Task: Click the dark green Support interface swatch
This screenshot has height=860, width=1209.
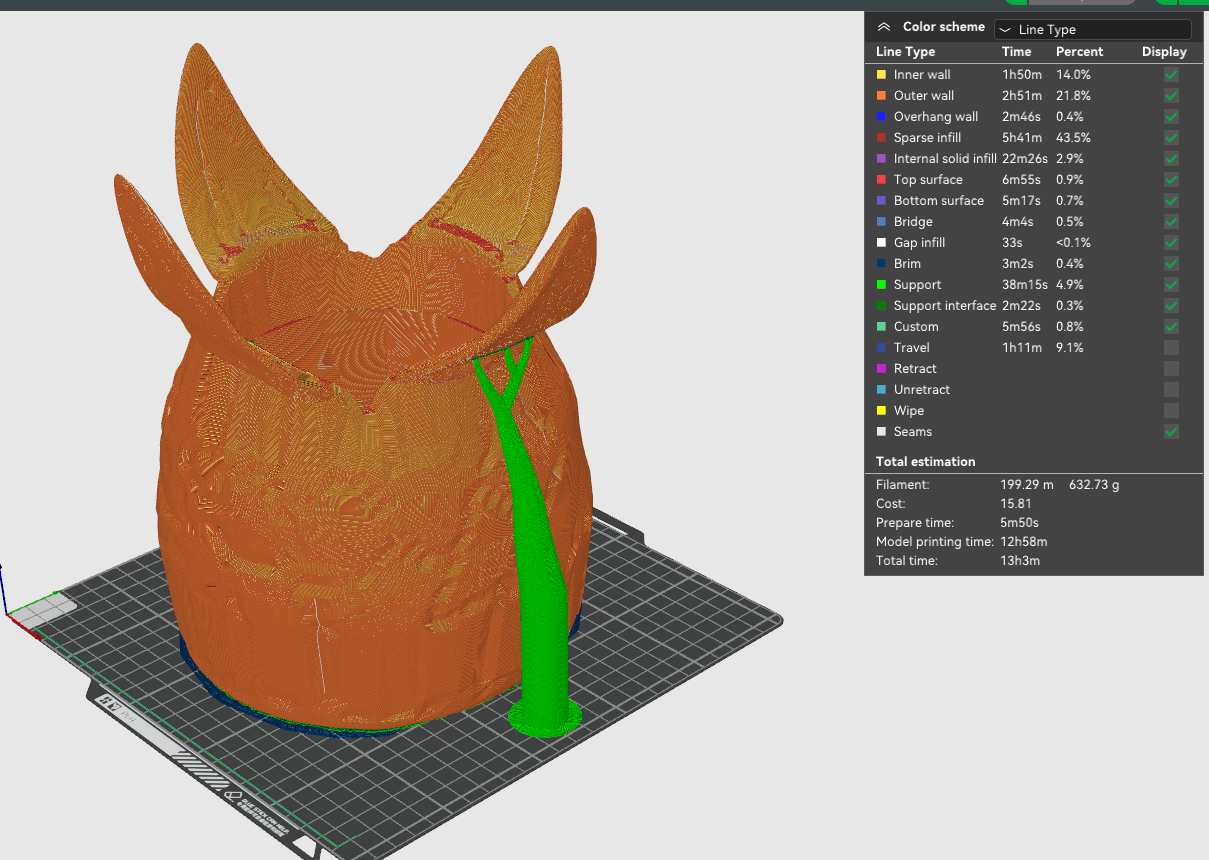Action: click(881, 306)
